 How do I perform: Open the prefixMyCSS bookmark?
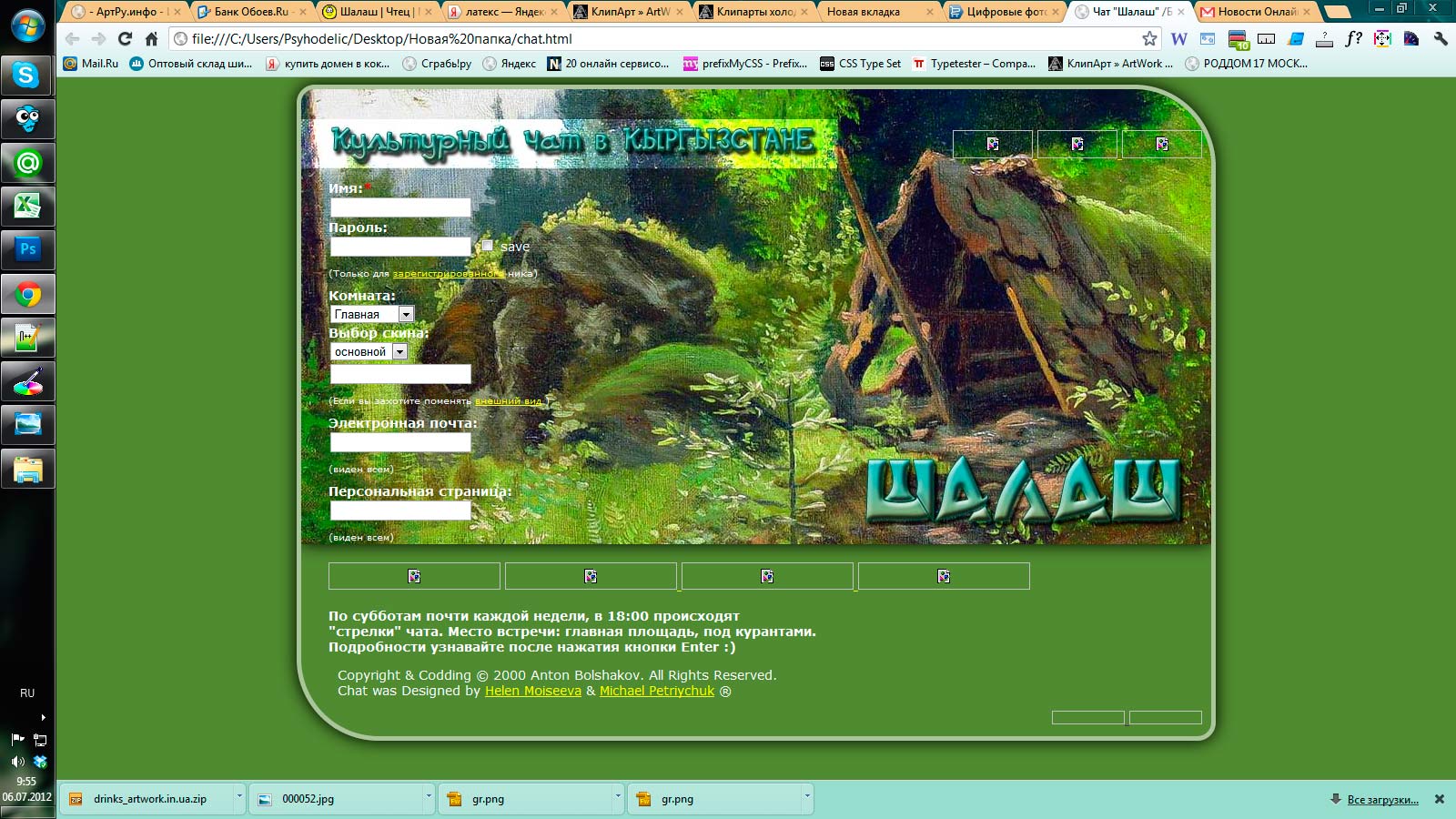(745, 64)
